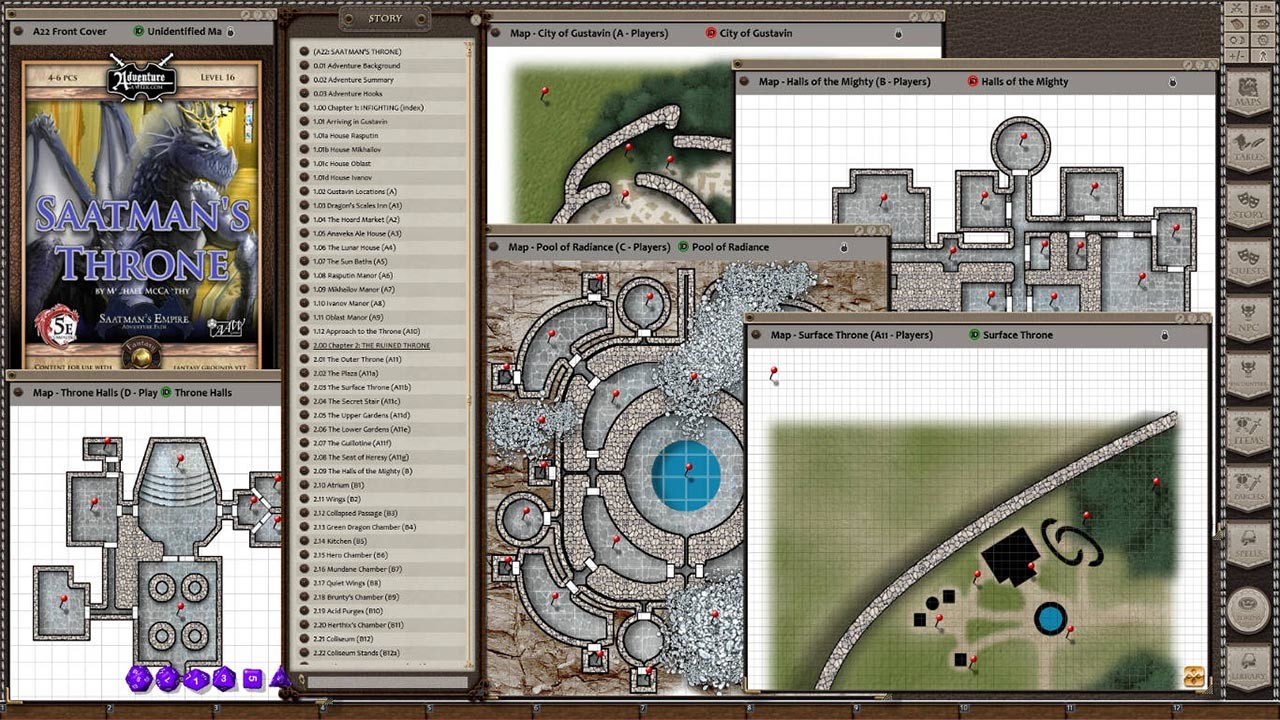Toggle lock on A22 Front Cover window
Viewport: 1280px width, 720px height.
pyautogui.click(x=232, y=32)
